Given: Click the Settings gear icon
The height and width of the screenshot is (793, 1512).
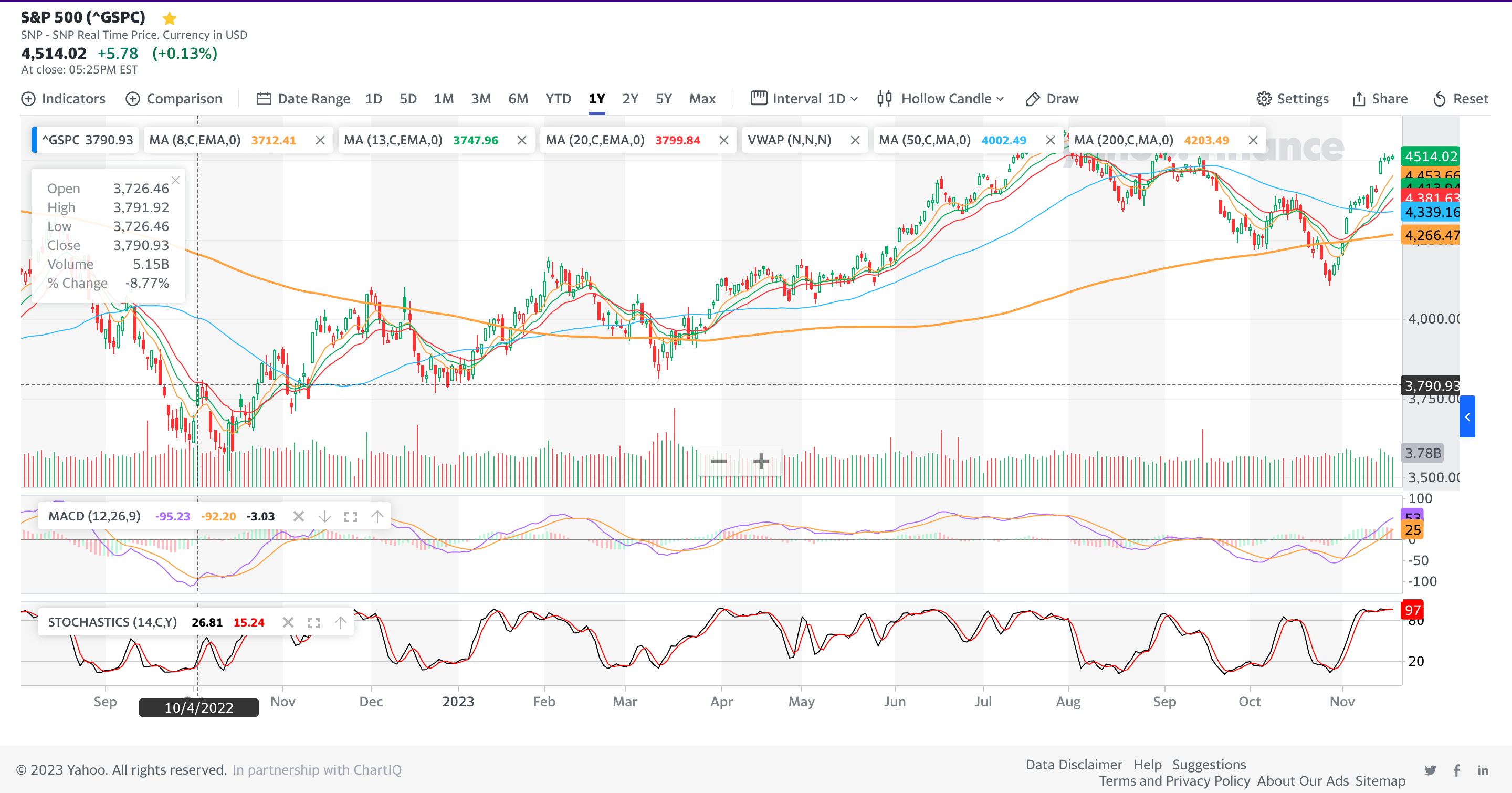Looking at the screenshot, I should pyautogui.click(x=1264, y=99).
